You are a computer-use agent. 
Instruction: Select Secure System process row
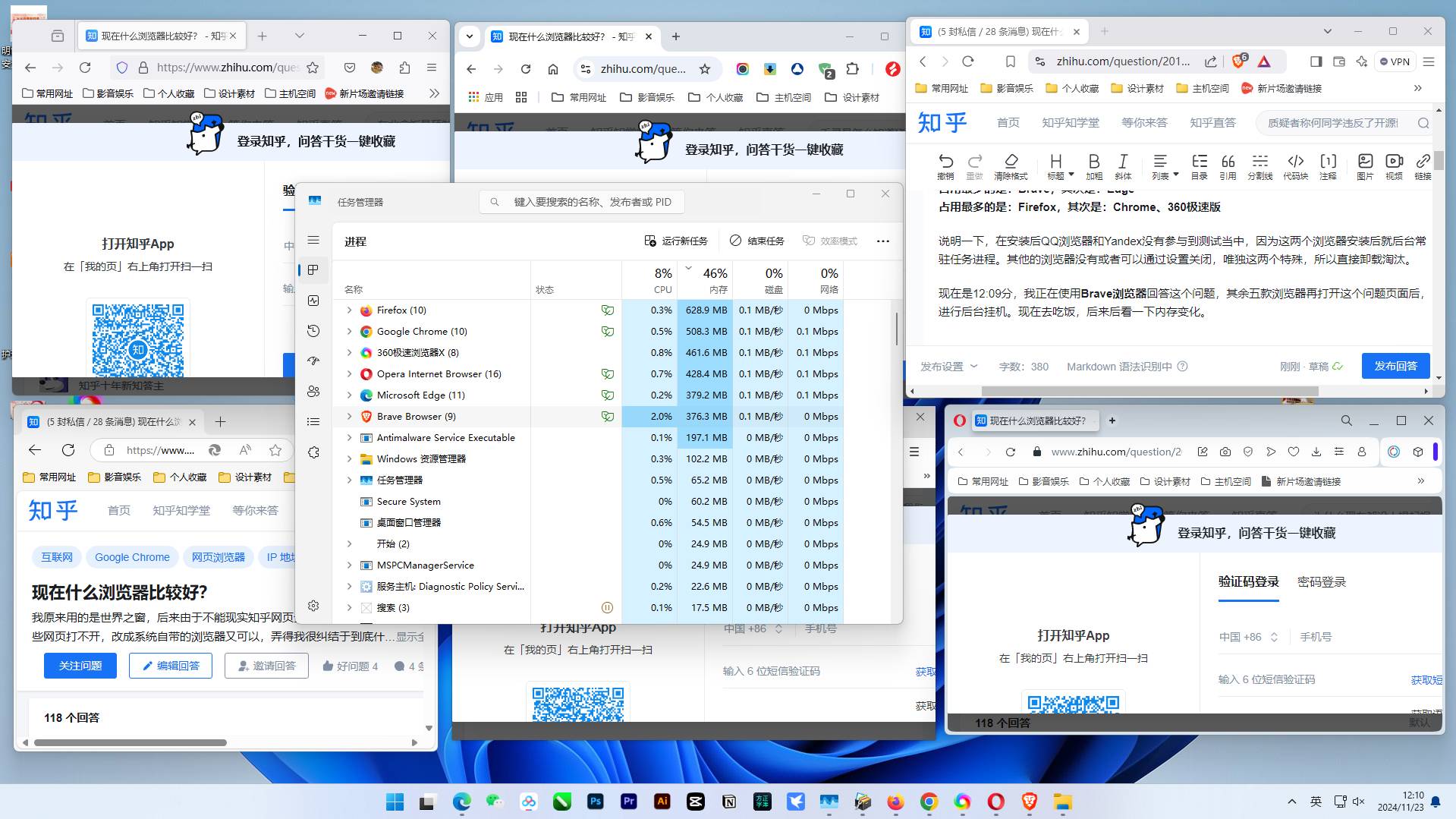pos(588,502)
